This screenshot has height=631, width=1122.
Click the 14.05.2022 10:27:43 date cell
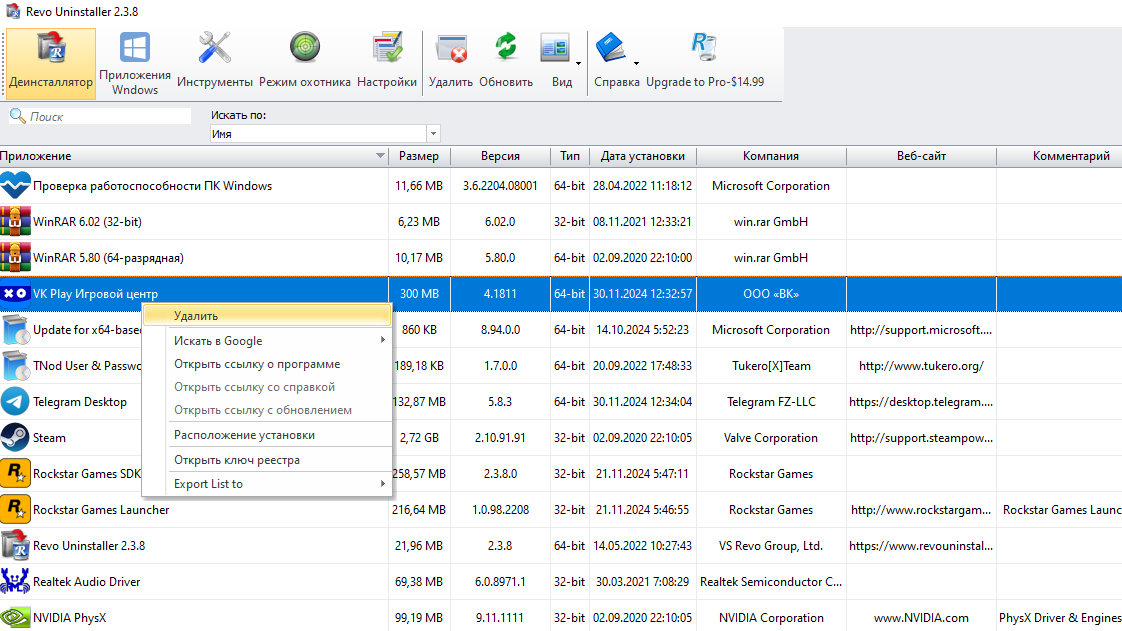pyautogui.click(x=643, y=546)
